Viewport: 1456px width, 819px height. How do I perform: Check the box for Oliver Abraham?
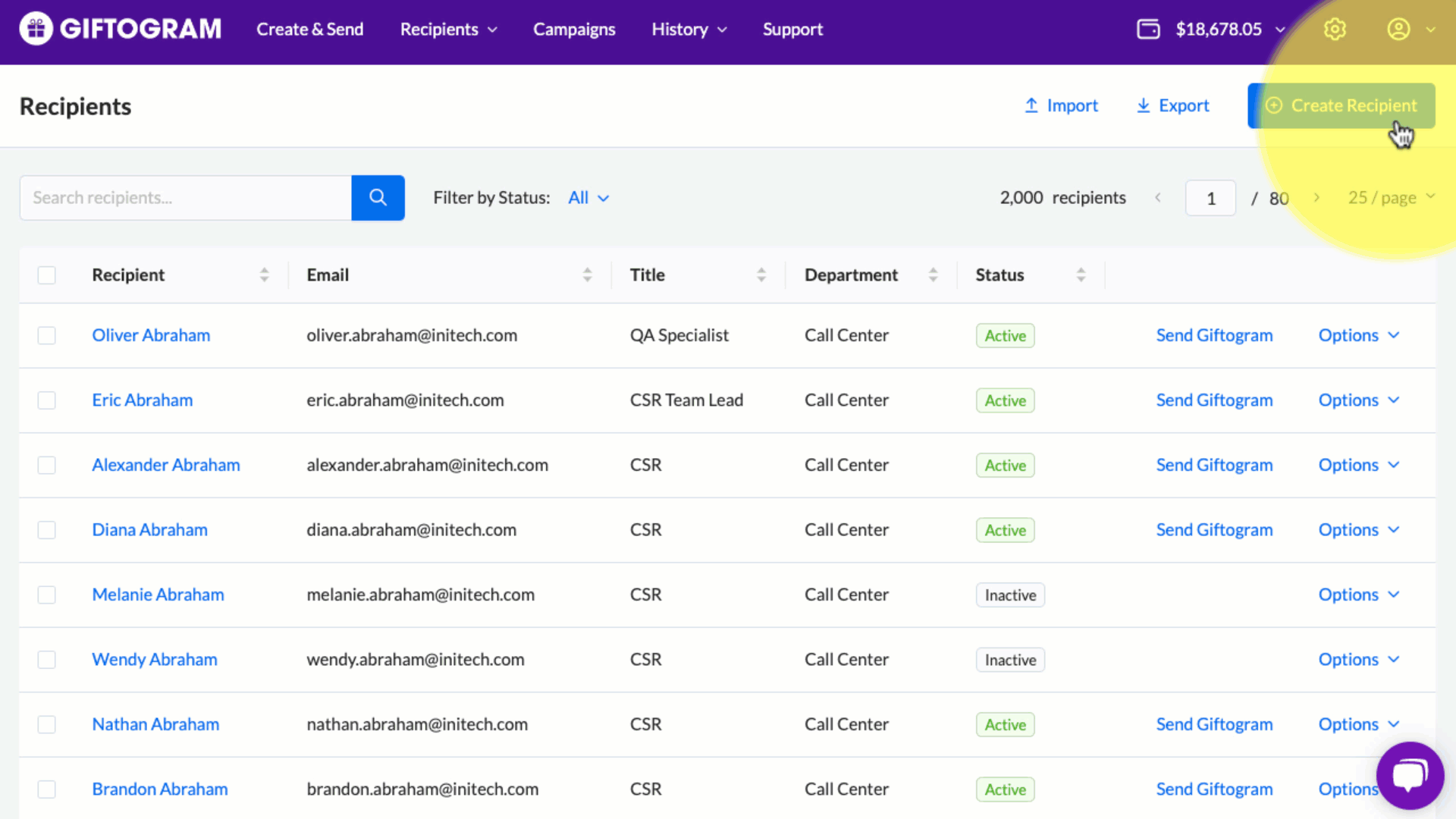(x=47, y=335)
